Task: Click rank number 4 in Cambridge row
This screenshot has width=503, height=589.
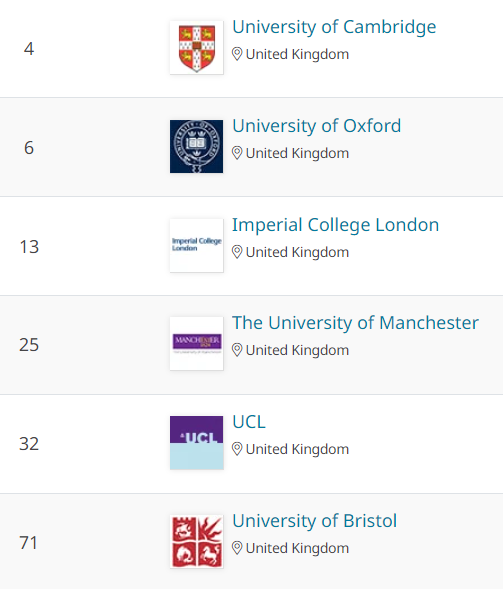Action: pyautogui.click(x=29, y=49)
